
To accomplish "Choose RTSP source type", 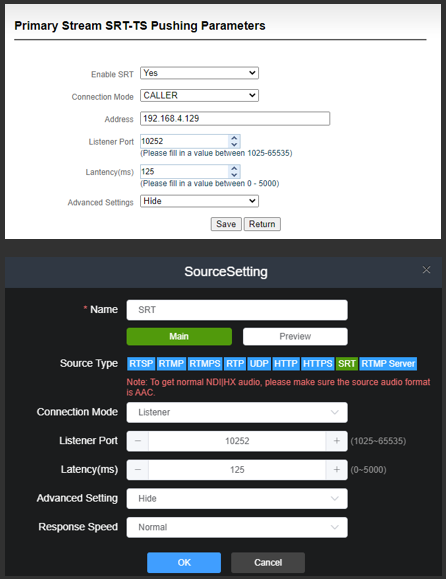I will [x=141, y=364].
